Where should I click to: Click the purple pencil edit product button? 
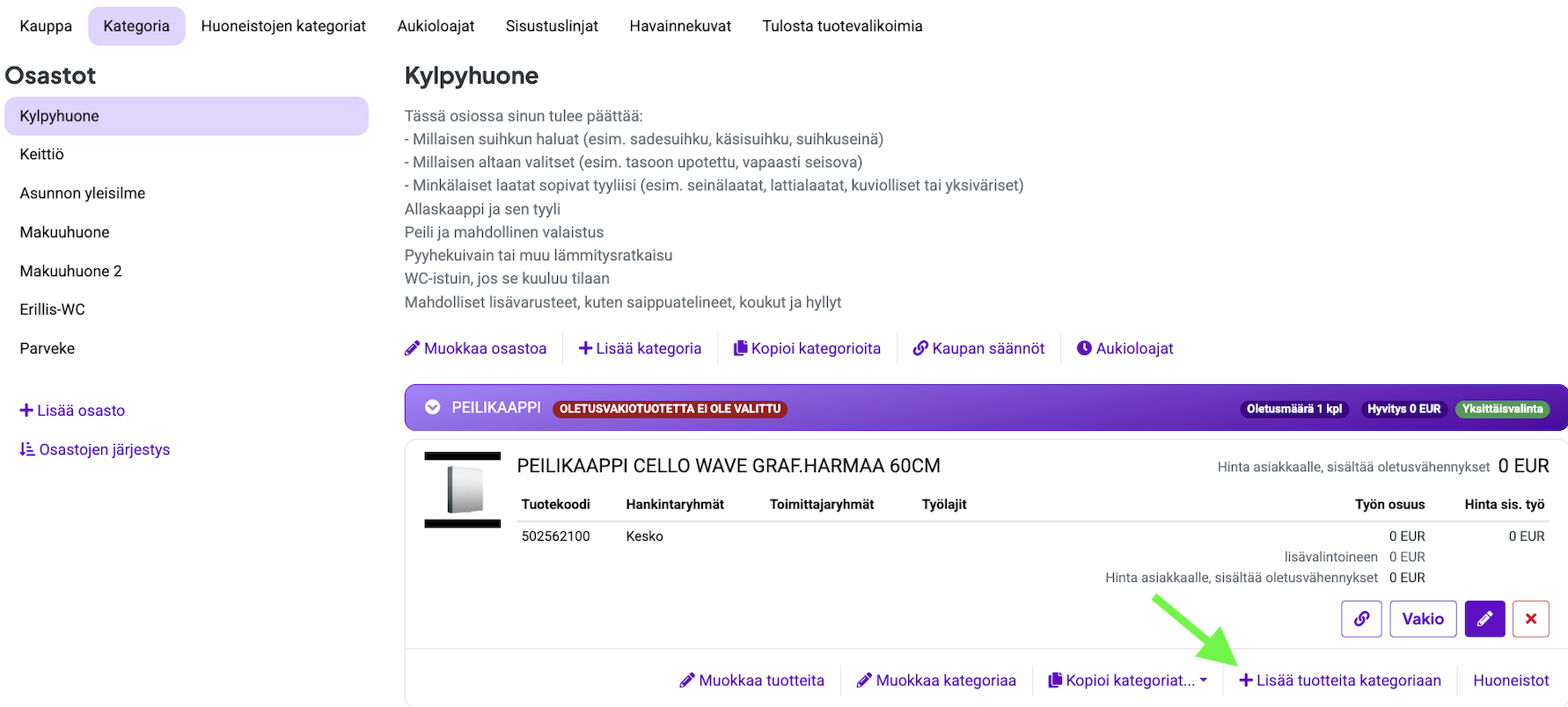click(x=1484, y=619)
